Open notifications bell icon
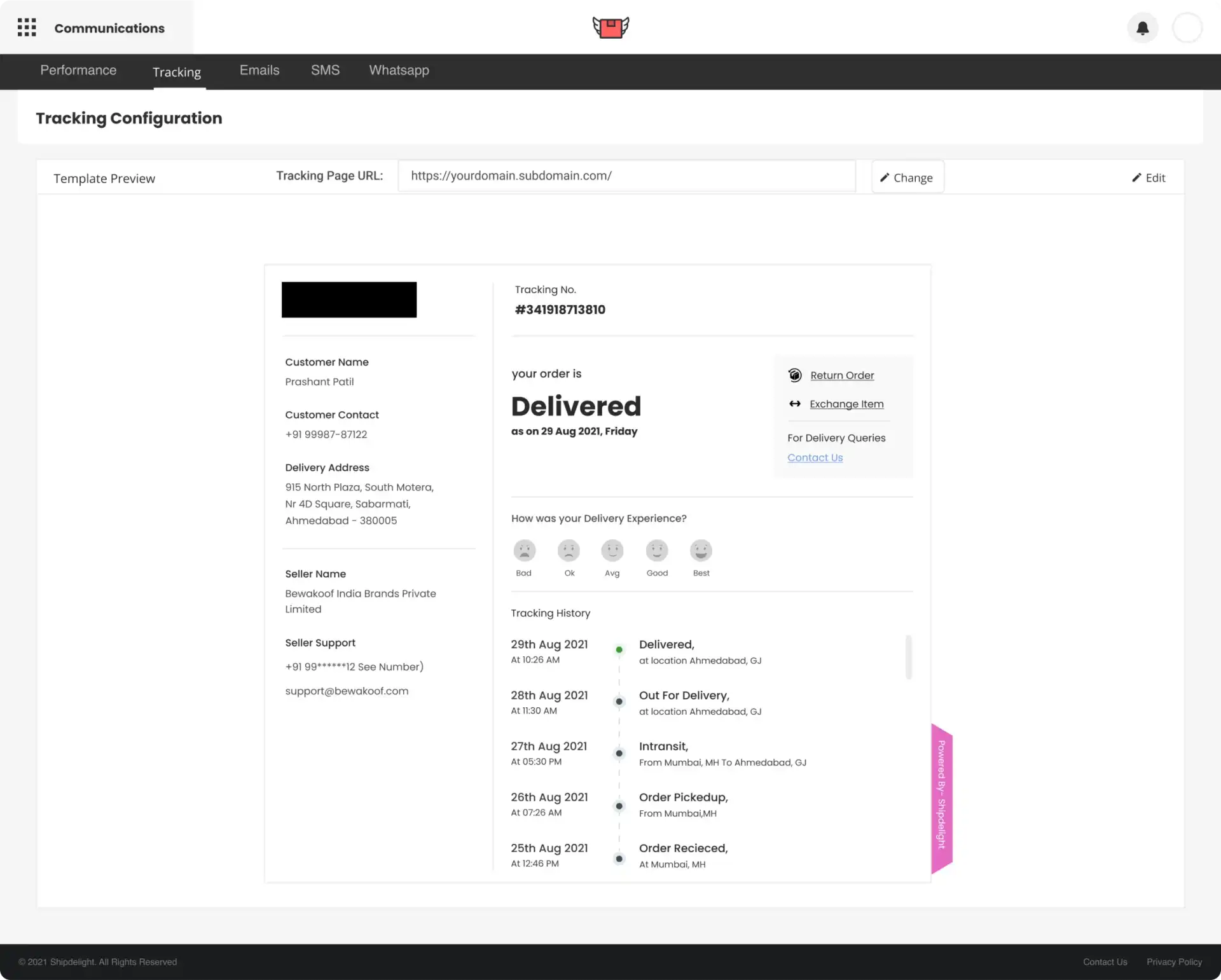This screenshot has height=980, width=1221. [x=1143, y=28]
